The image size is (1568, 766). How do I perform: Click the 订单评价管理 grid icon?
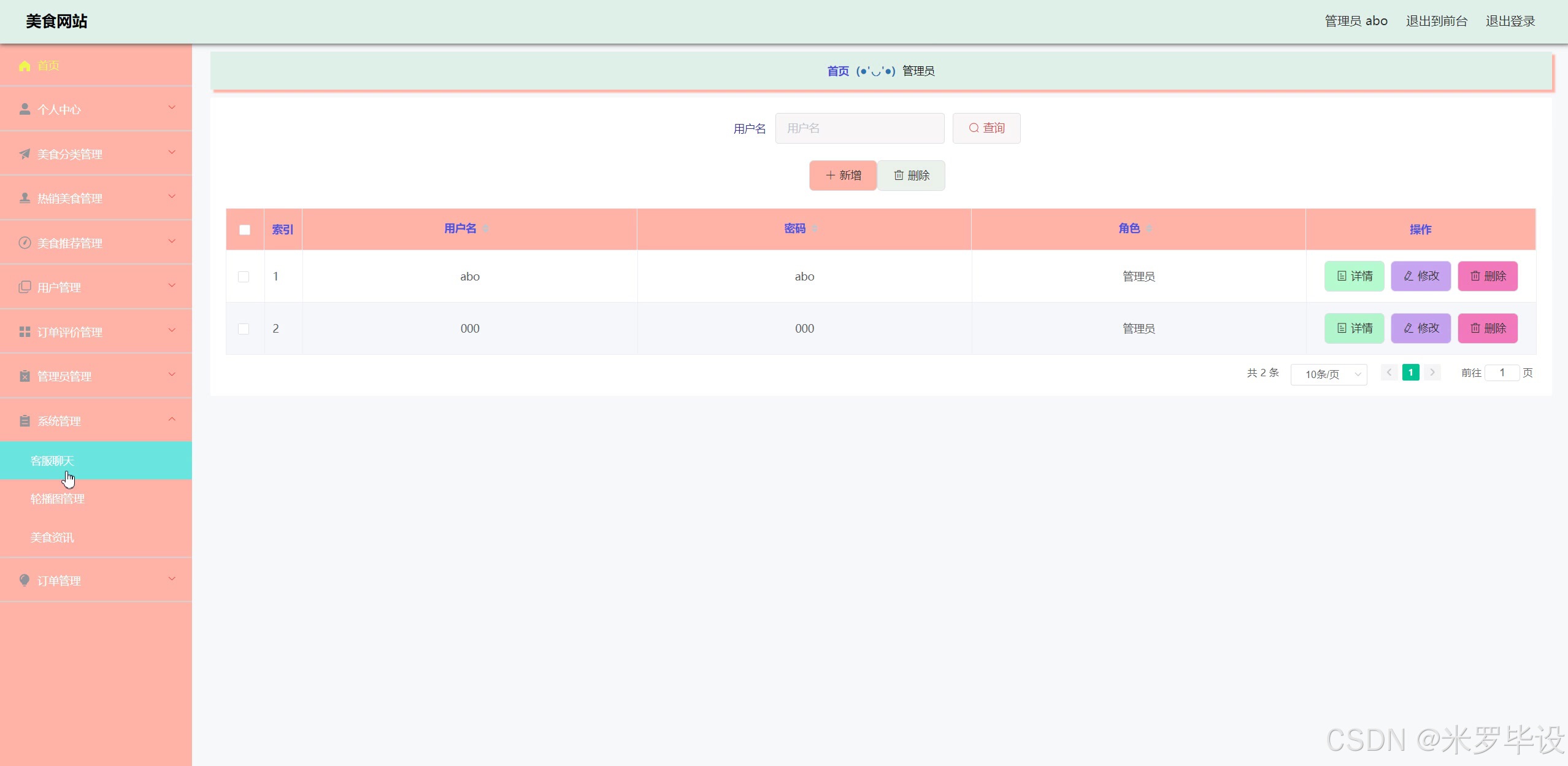tap(25, 332)
